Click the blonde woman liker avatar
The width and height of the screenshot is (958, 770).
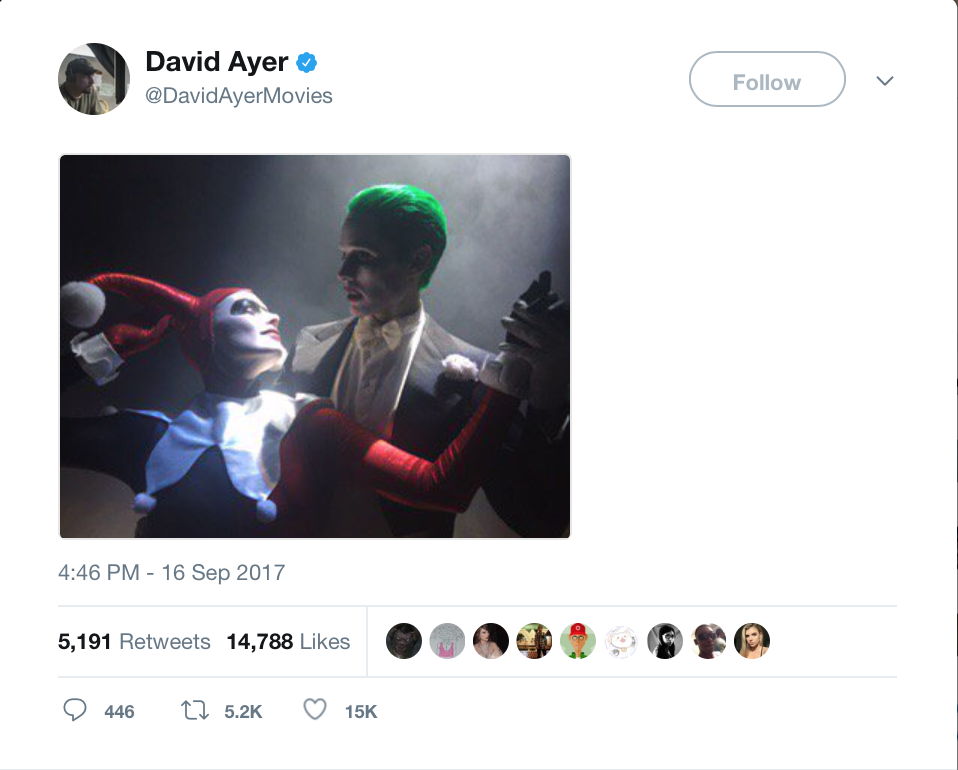[x=752, y=641]
